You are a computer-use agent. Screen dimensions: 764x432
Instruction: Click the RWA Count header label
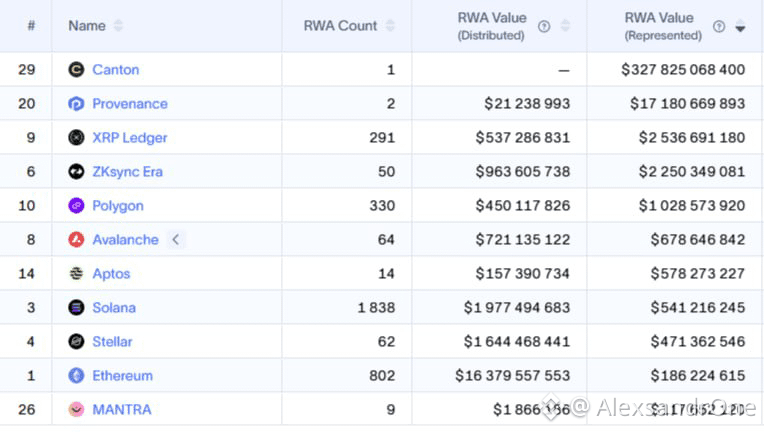(x=340, y=26)
